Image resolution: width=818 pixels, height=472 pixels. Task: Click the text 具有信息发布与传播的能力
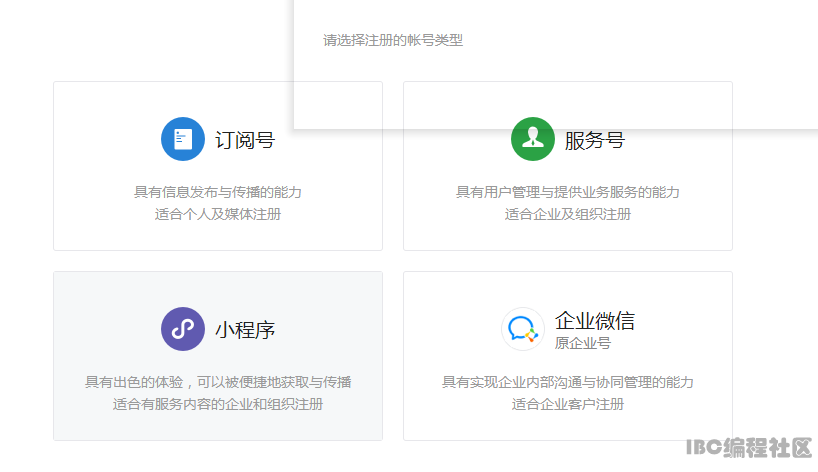click(218, 192)
